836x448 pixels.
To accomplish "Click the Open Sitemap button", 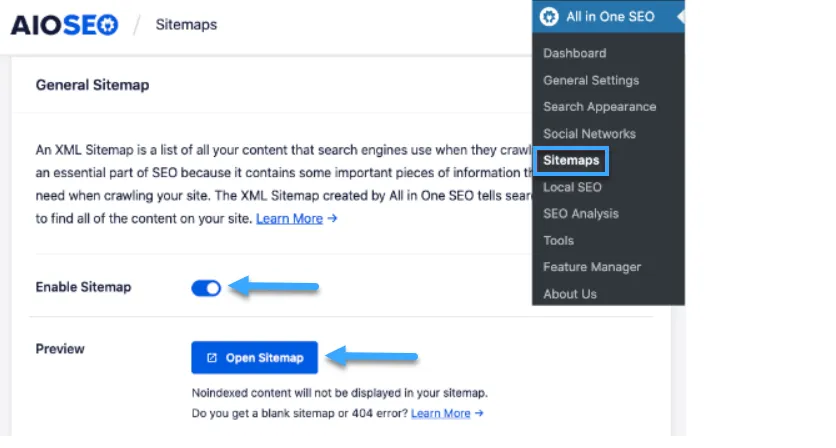I will pos(254,357).
